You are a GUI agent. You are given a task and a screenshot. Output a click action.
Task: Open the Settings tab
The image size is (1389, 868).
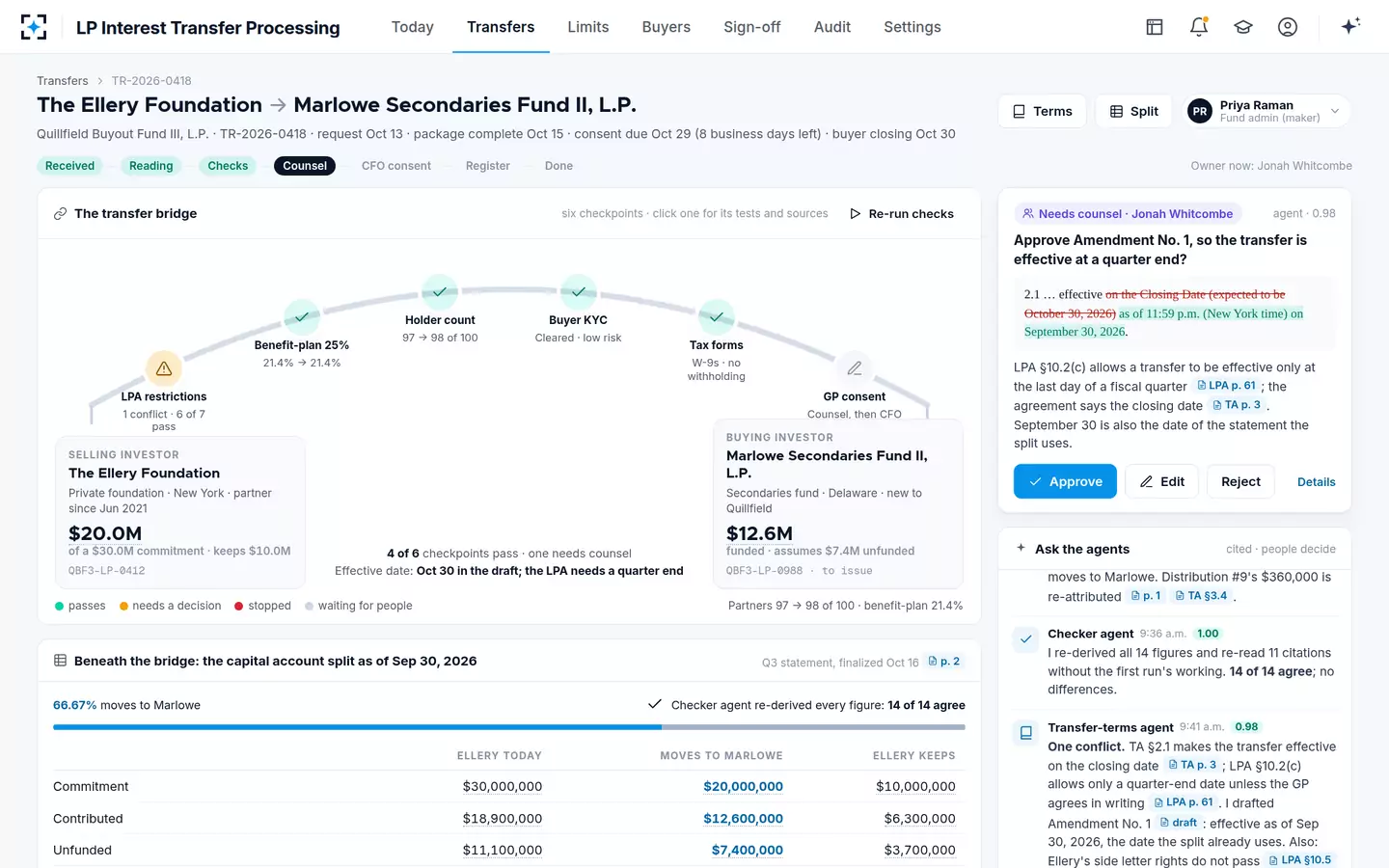tap(912, 27)
